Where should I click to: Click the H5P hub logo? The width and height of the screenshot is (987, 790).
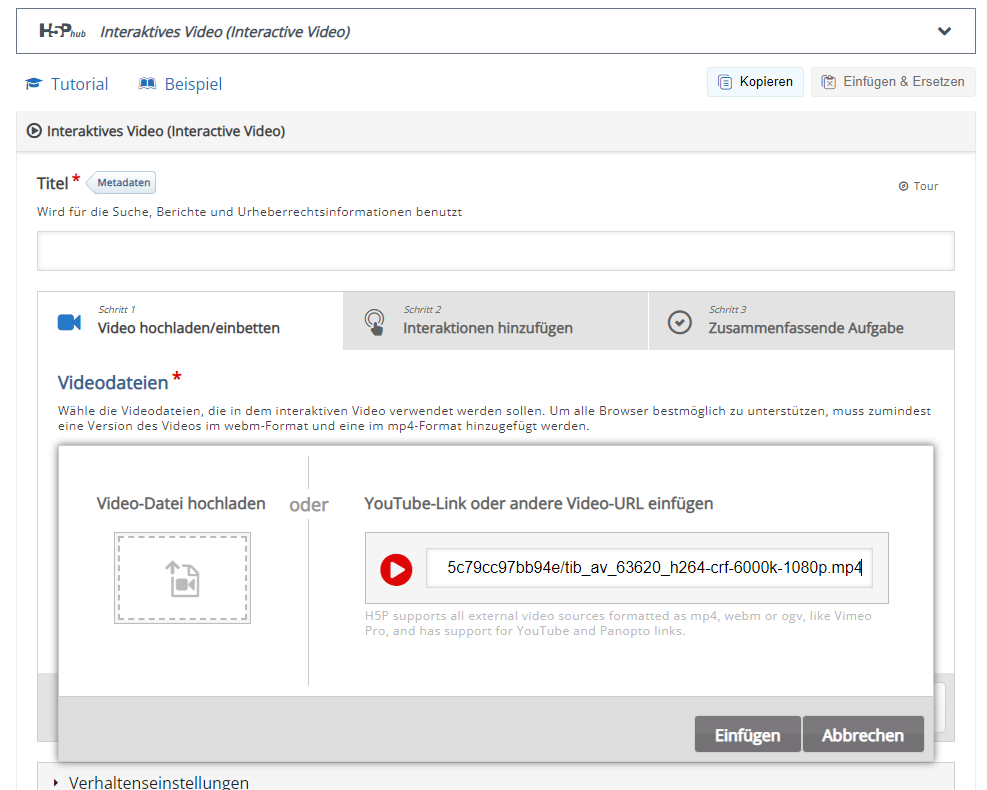click(62, 31)
